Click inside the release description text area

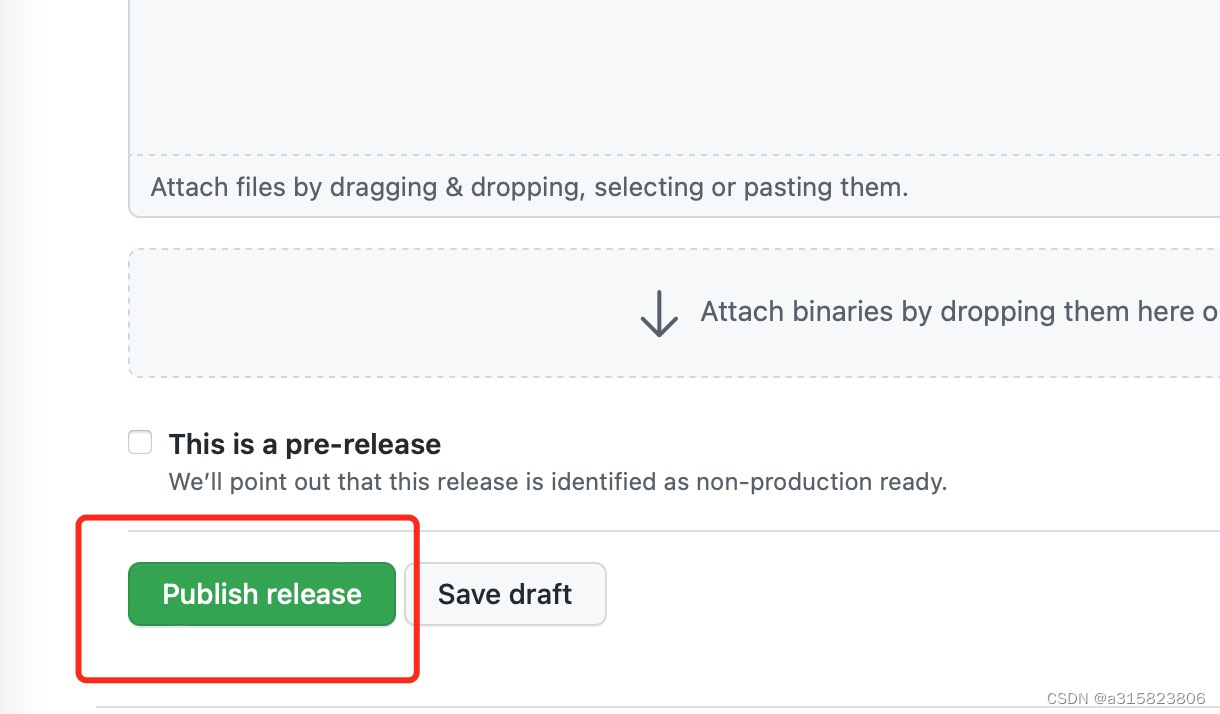coord(674,77)
